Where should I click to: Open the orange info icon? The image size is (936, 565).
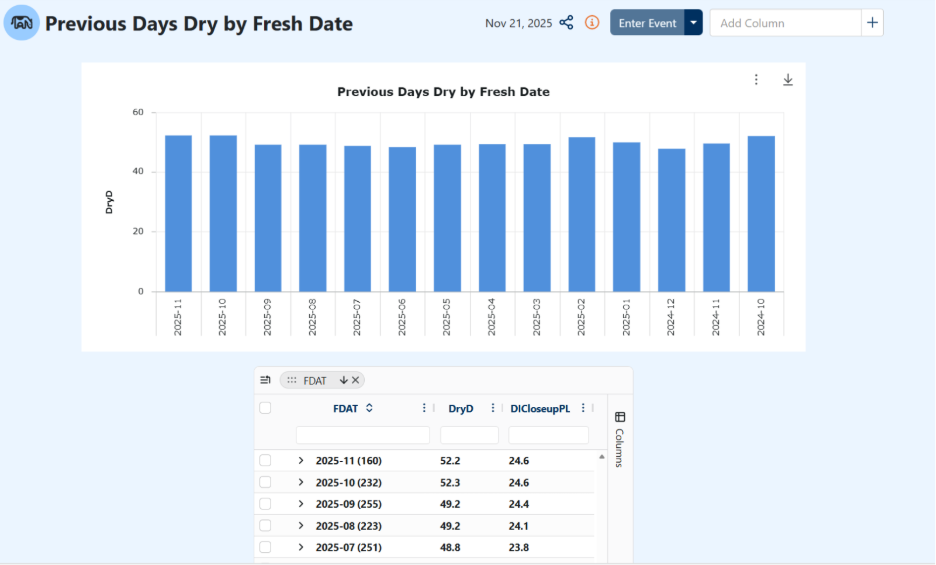tap(592, 23)
